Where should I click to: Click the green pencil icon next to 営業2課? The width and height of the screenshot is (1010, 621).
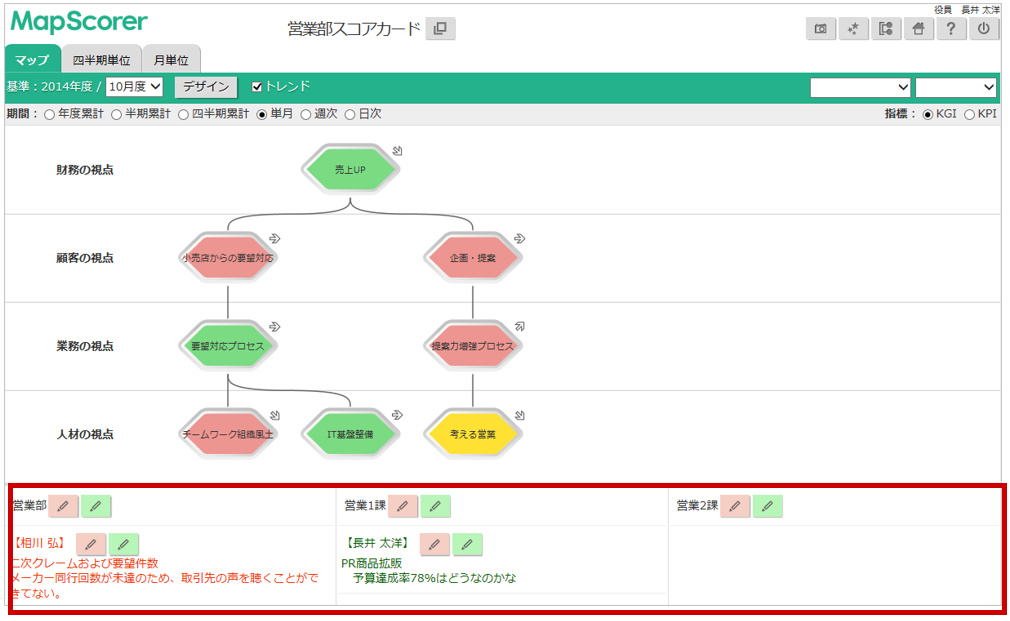[x=768, y=506]
